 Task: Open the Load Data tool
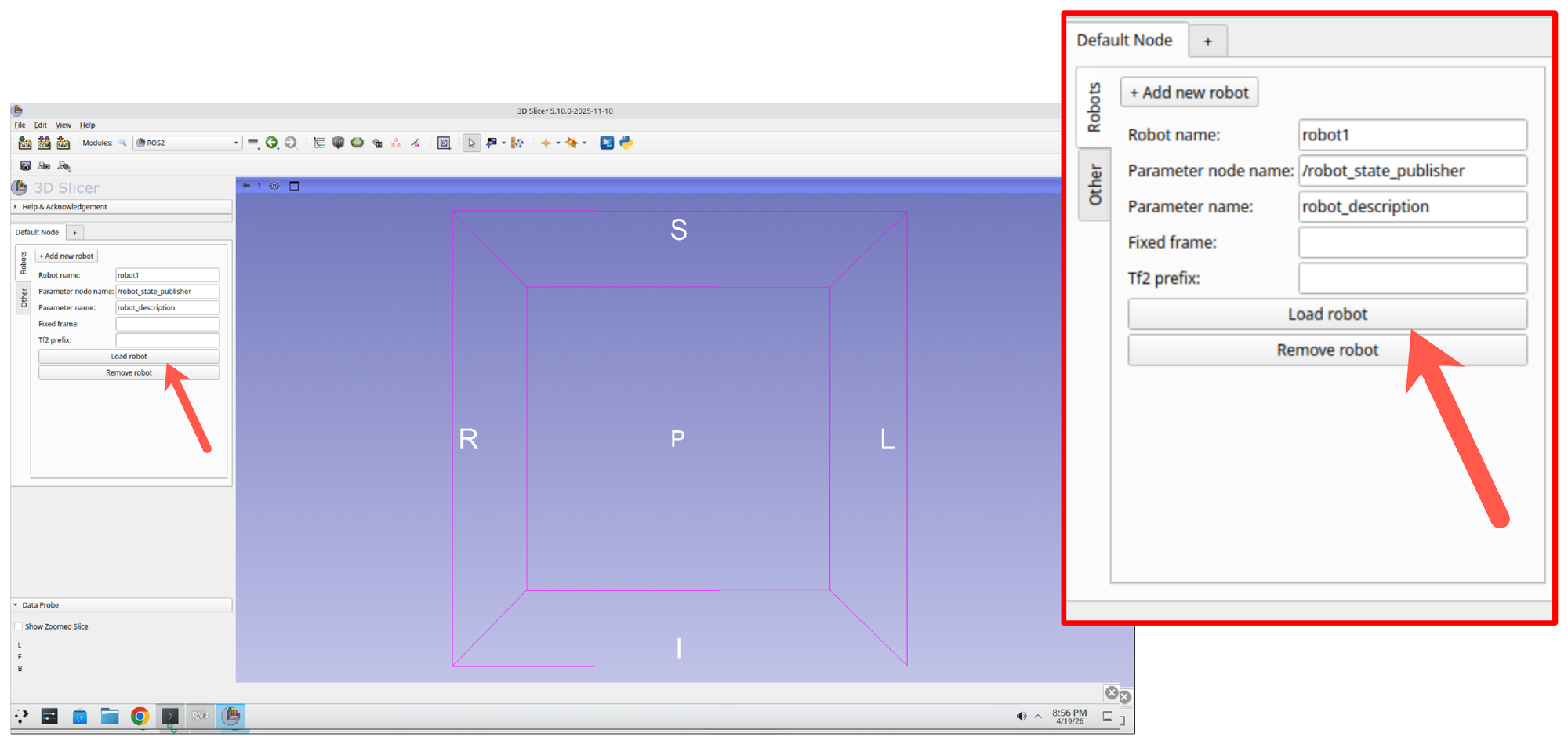24,143
